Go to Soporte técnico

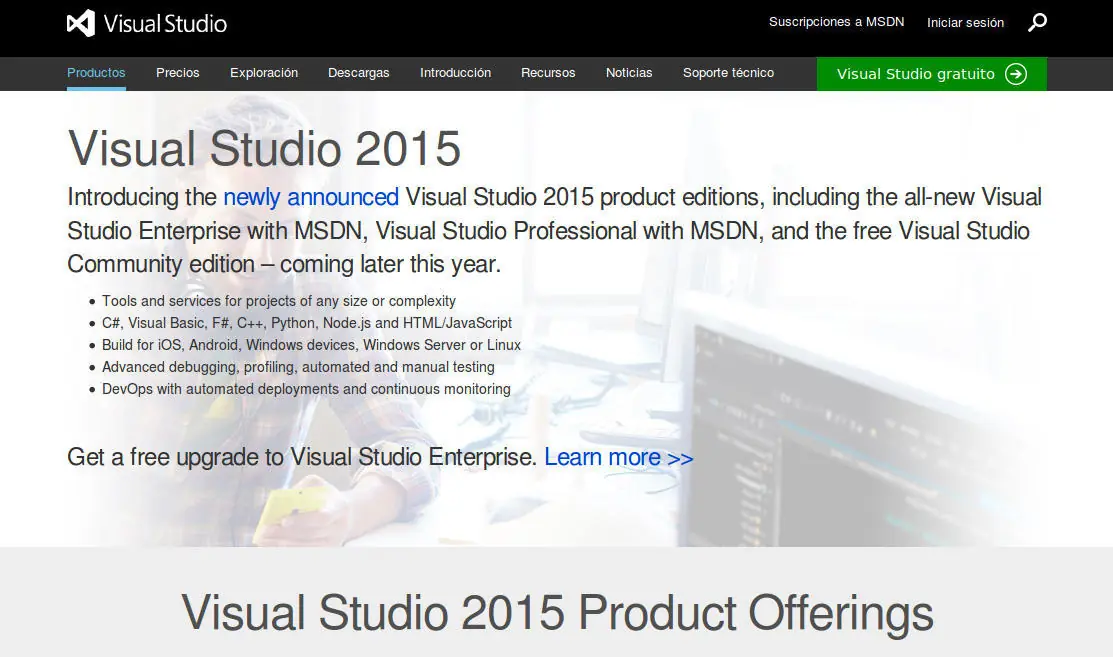[728, 72]
